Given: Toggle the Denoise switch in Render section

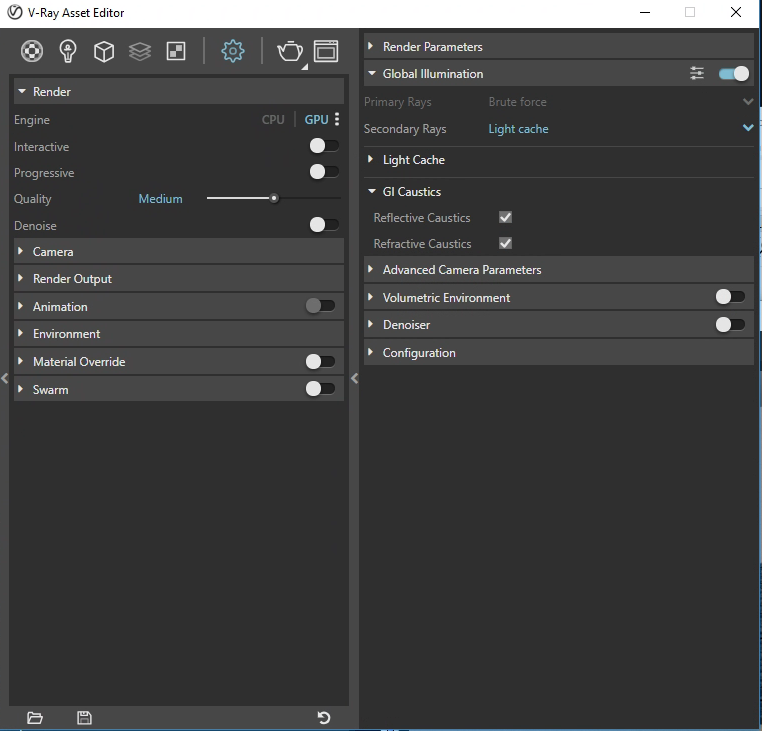Looking at the screenshot, I should coord(324,225).
